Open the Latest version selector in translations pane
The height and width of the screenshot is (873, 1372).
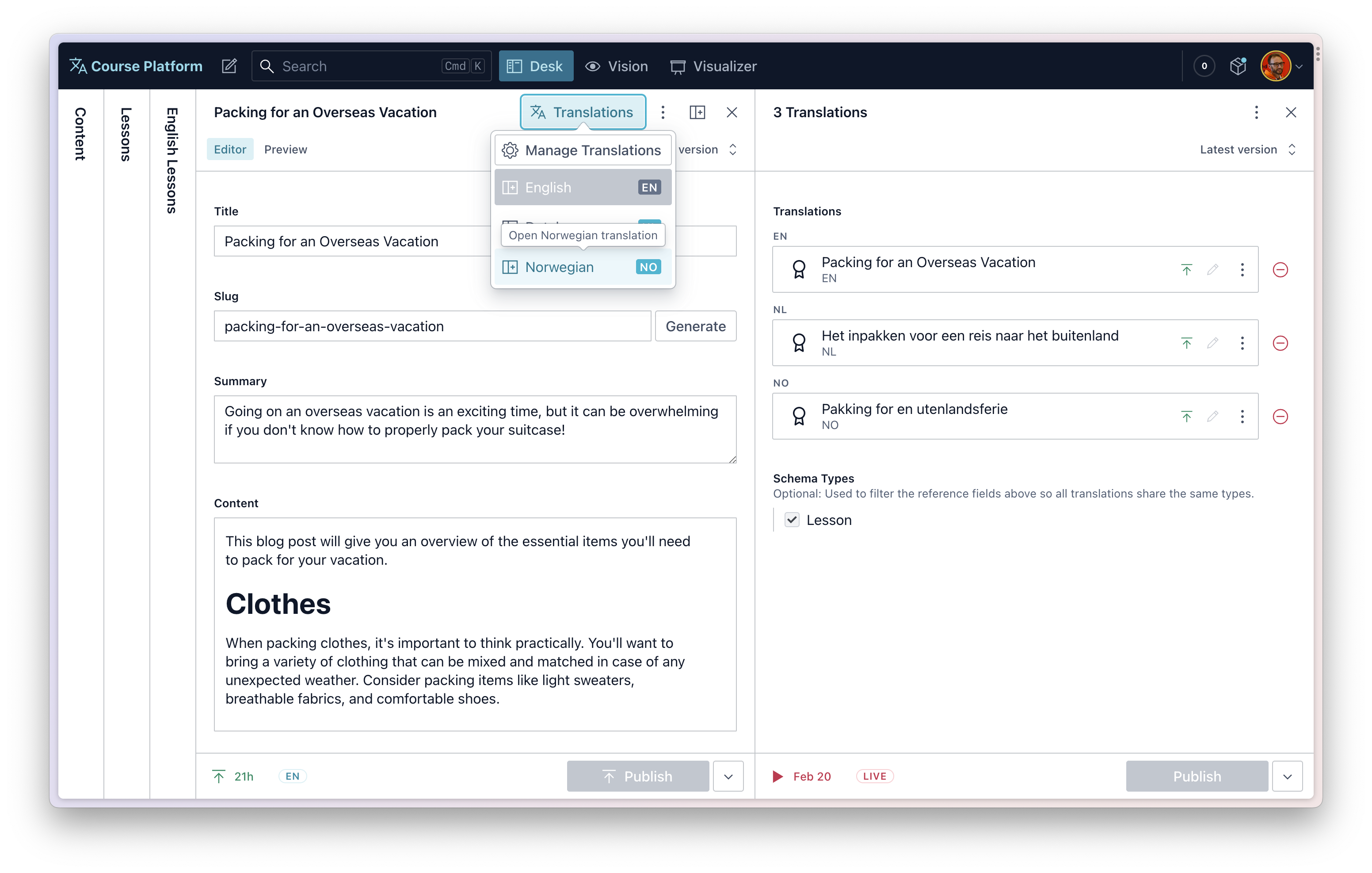(x=1246, y=149)
